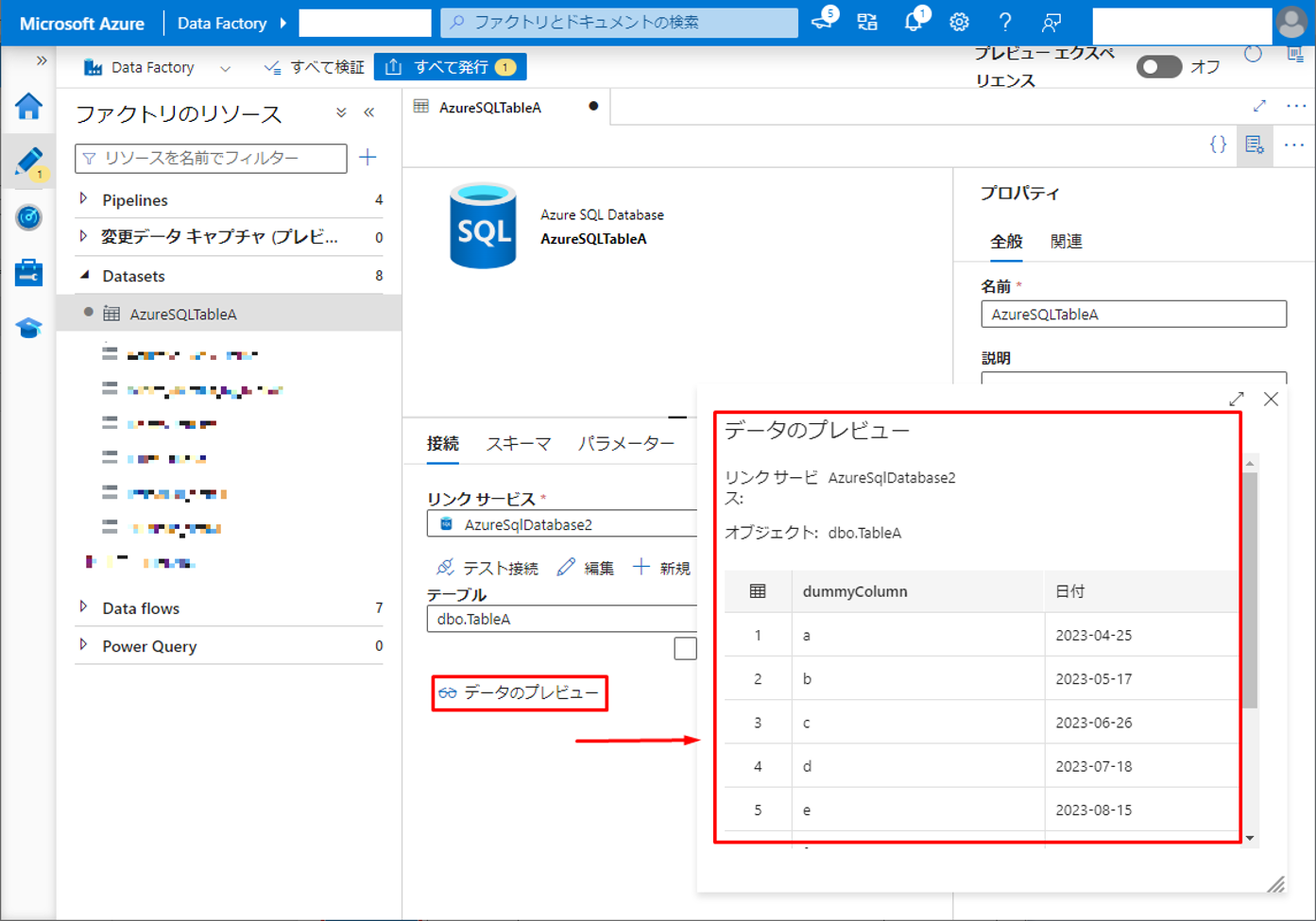Expand the Pipelines tree node
The image size is (1316, 921).
[84, 199]
